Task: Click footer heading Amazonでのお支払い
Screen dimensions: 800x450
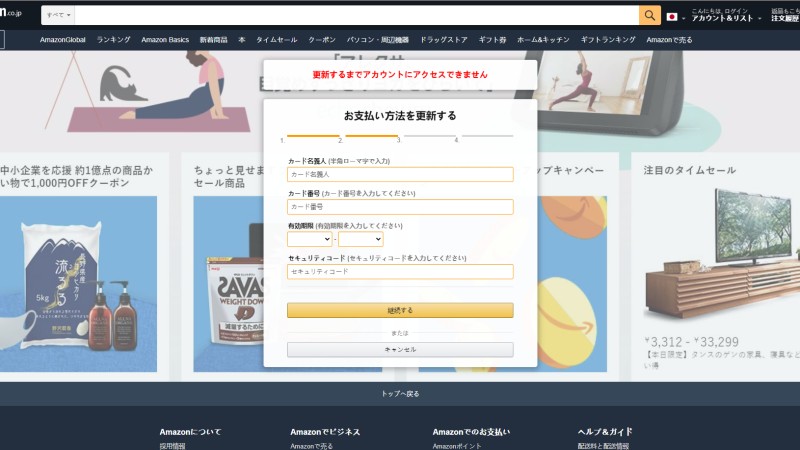Action: (471, 432)
